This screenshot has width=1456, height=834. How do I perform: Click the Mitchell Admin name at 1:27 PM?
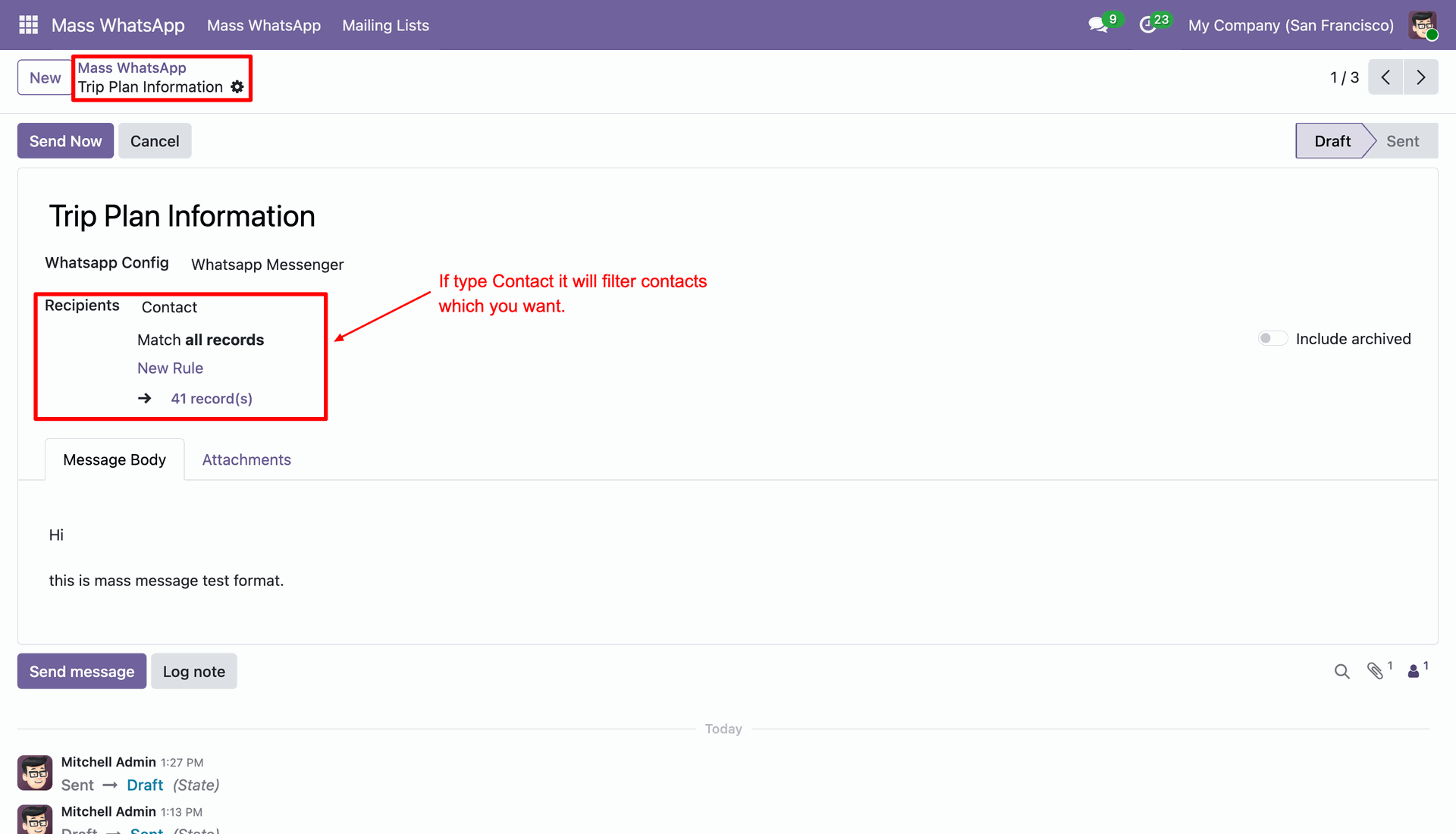click(x=108, y=762)
